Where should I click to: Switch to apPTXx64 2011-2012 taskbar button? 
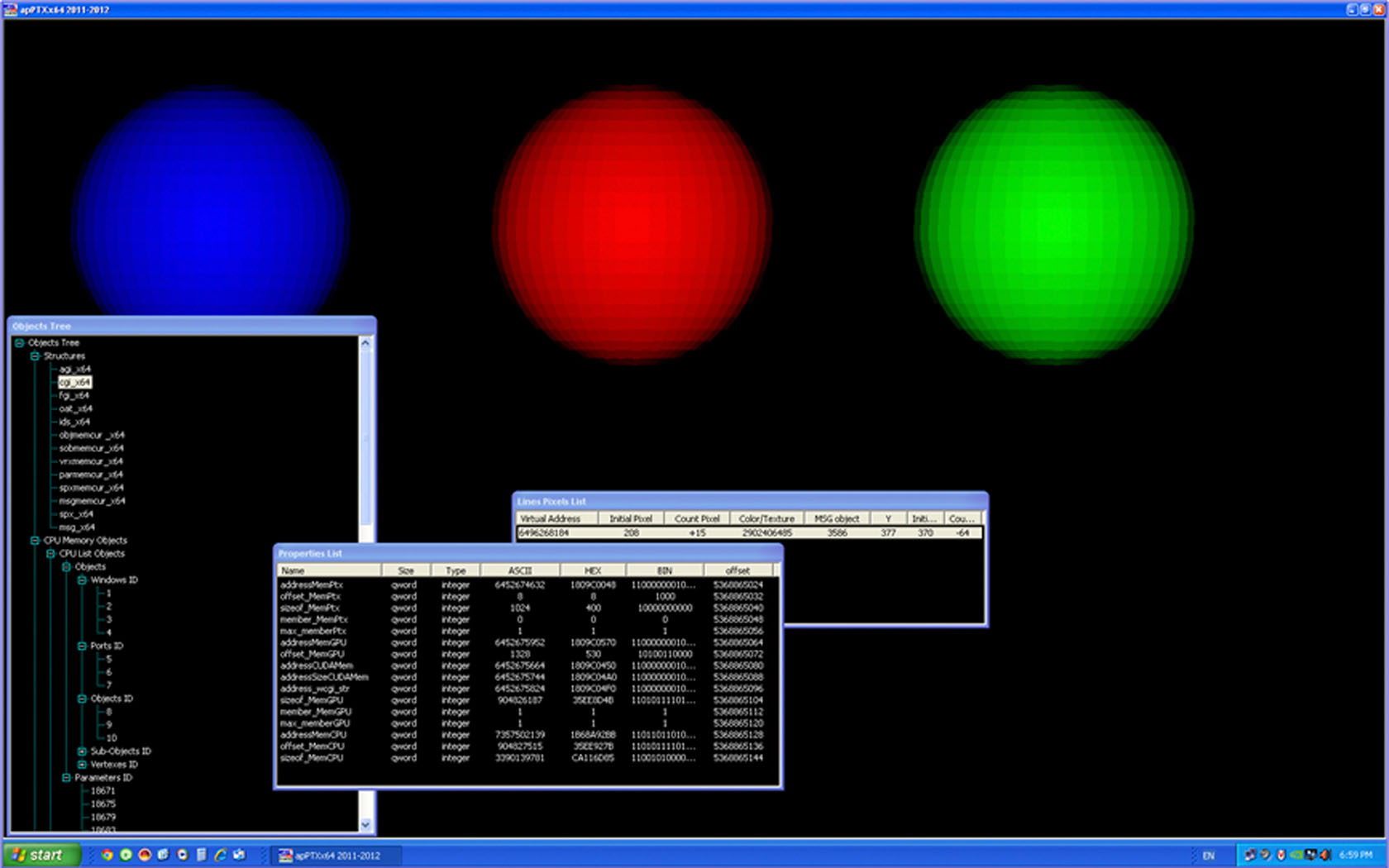coord(336,856)
